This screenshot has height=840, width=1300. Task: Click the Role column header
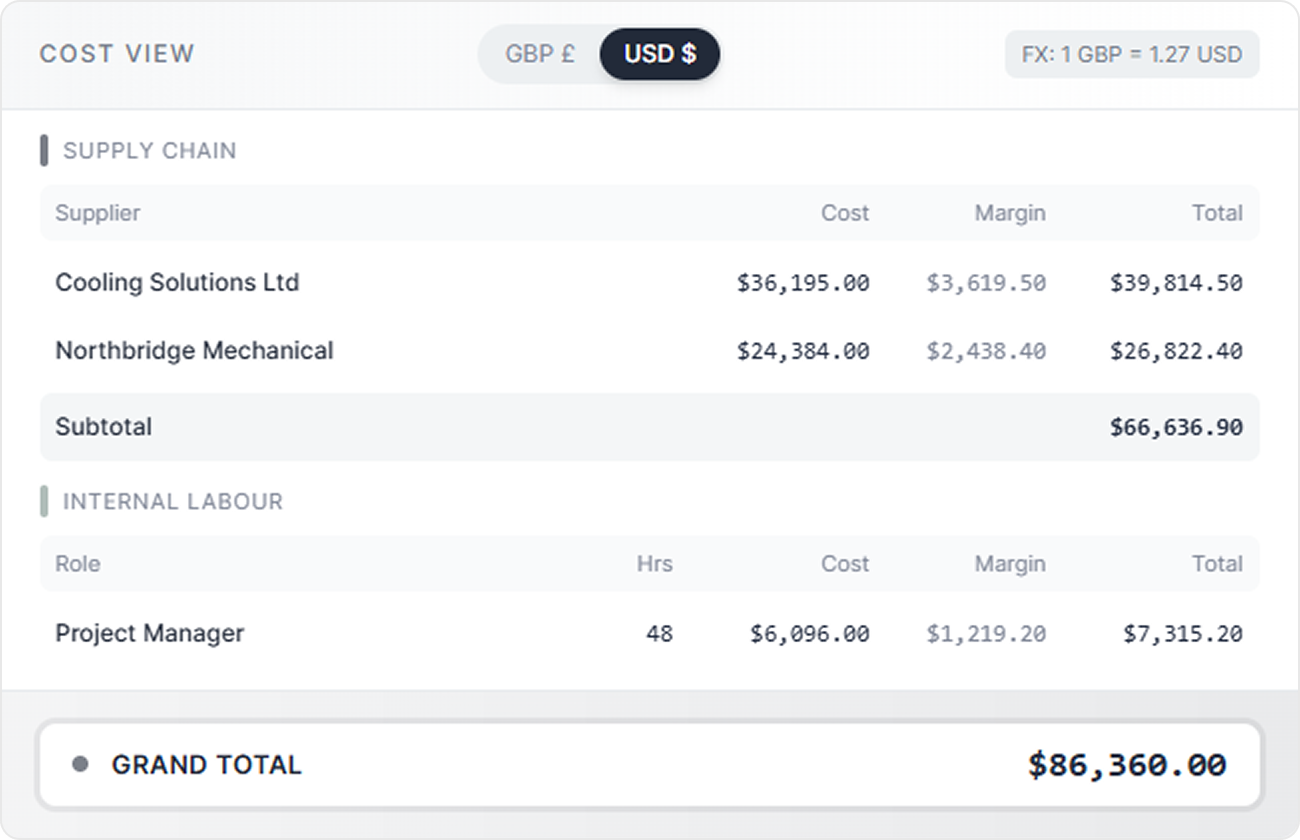[78, 564]
